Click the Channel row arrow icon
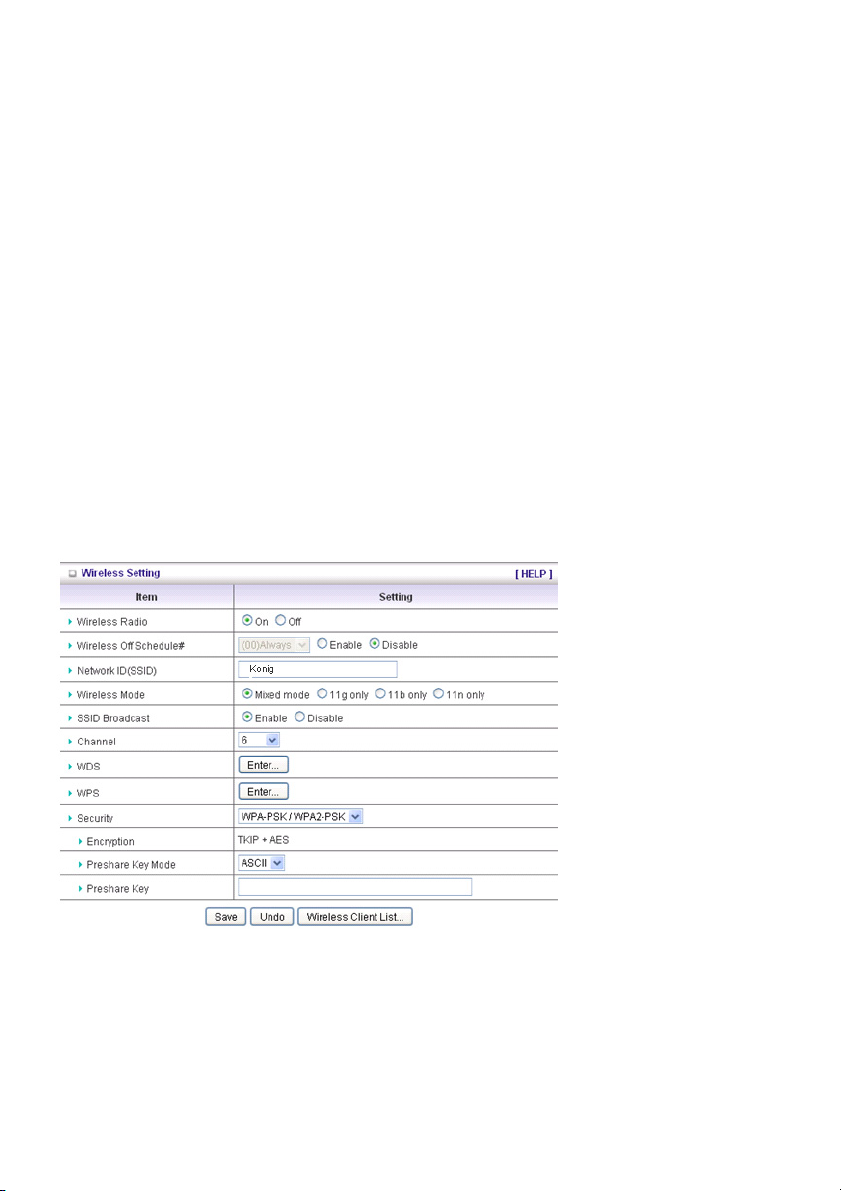This screenshot has width=841, height=1191. pyautogui.click(x=71, y=741)
